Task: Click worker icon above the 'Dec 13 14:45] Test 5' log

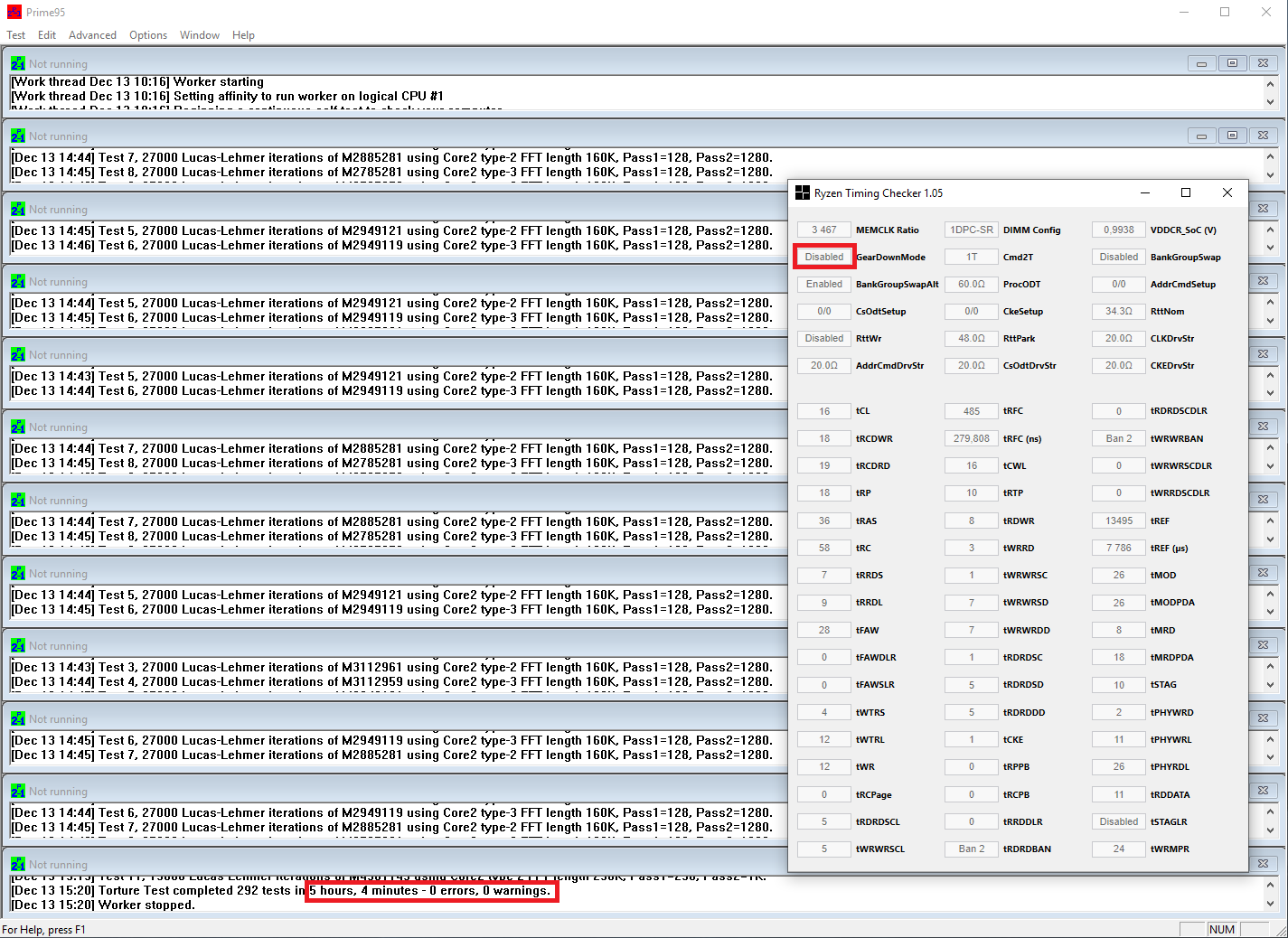Action: coord(18,209)
